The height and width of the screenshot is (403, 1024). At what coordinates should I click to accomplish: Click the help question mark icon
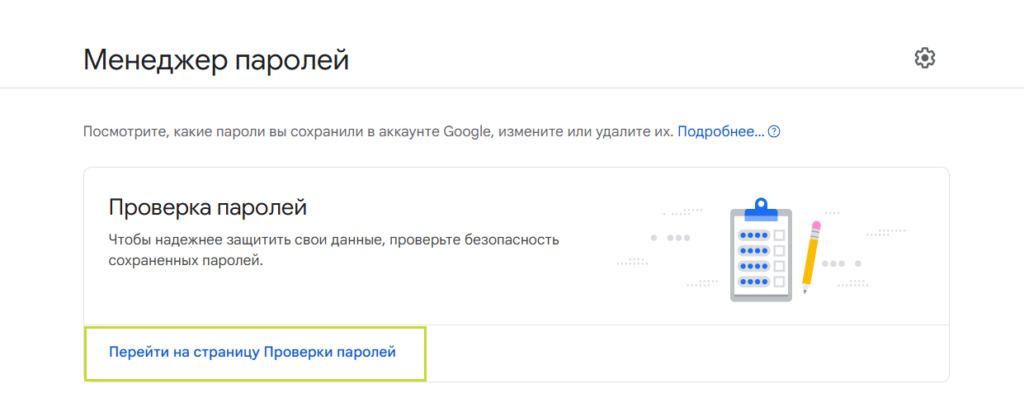773,132
